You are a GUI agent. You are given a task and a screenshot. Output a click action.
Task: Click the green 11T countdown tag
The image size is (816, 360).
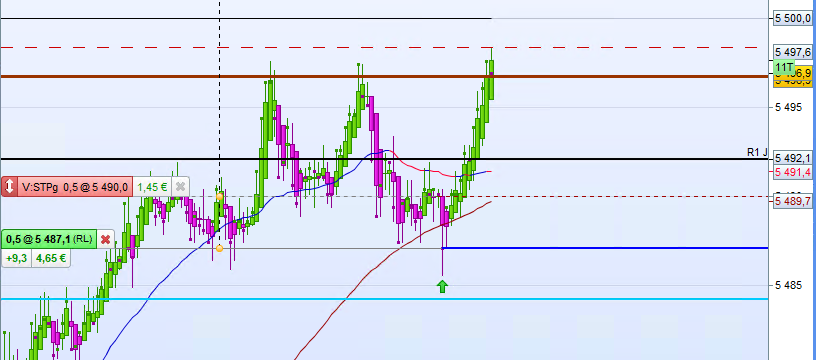click(784, 67)
